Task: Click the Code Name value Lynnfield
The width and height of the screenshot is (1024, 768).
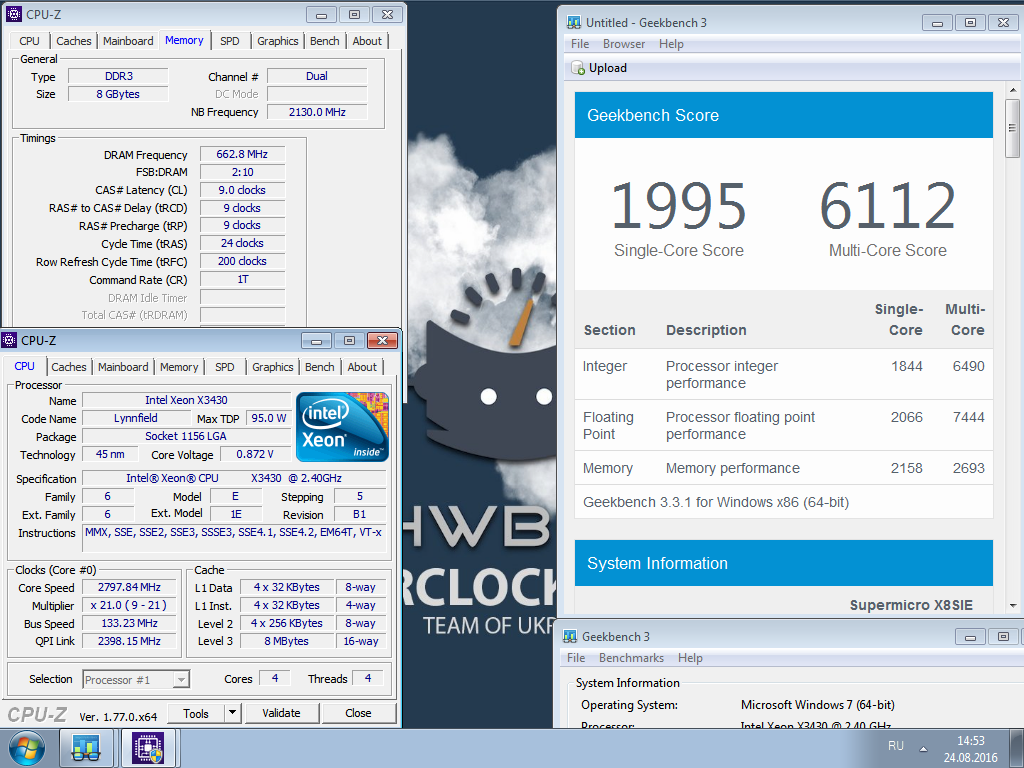Action: (136, 418)
